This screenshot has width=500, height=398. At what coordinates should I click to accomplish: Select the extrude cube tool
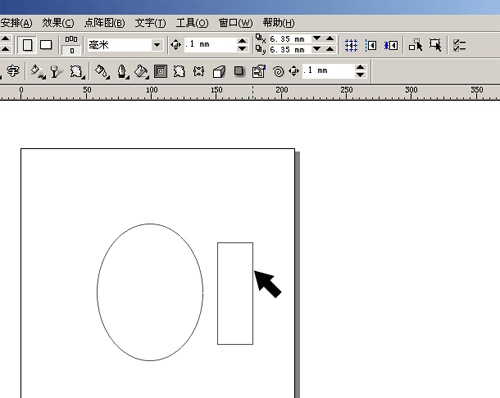coord(219,71)
